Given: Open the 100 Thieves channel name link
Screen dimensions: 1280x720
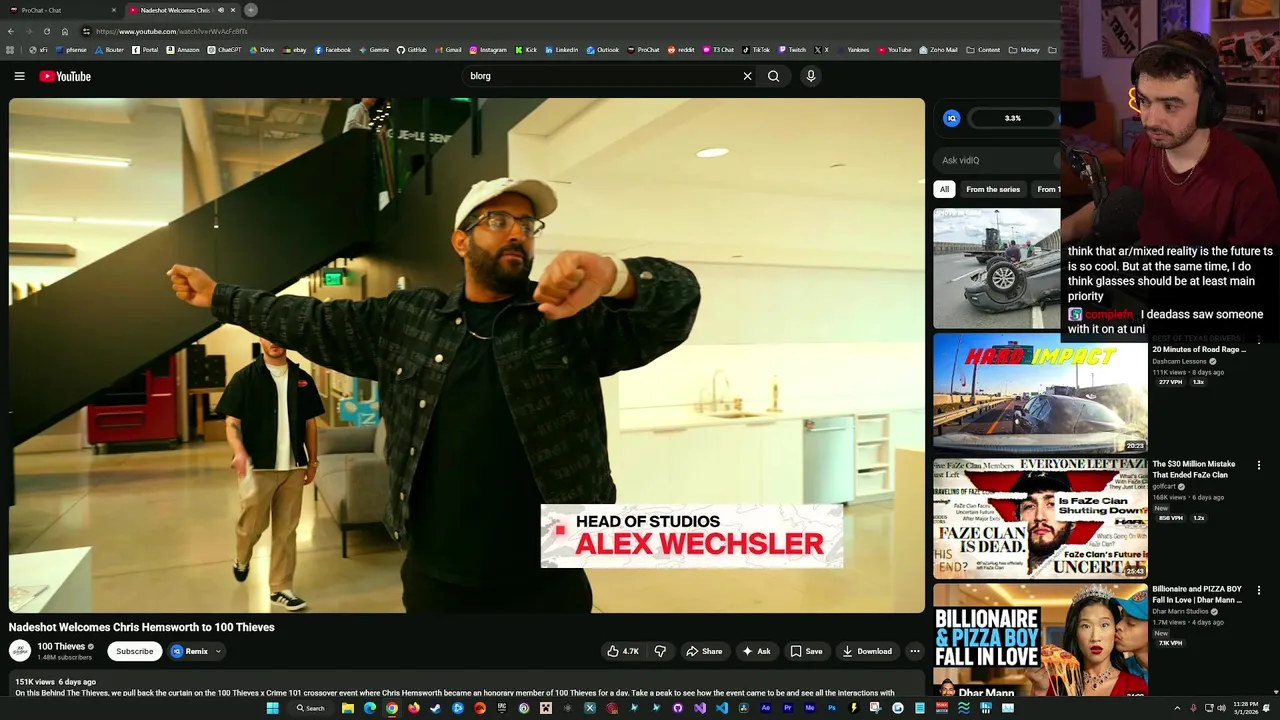Looking at the screenshot, I should click(61, 646).
